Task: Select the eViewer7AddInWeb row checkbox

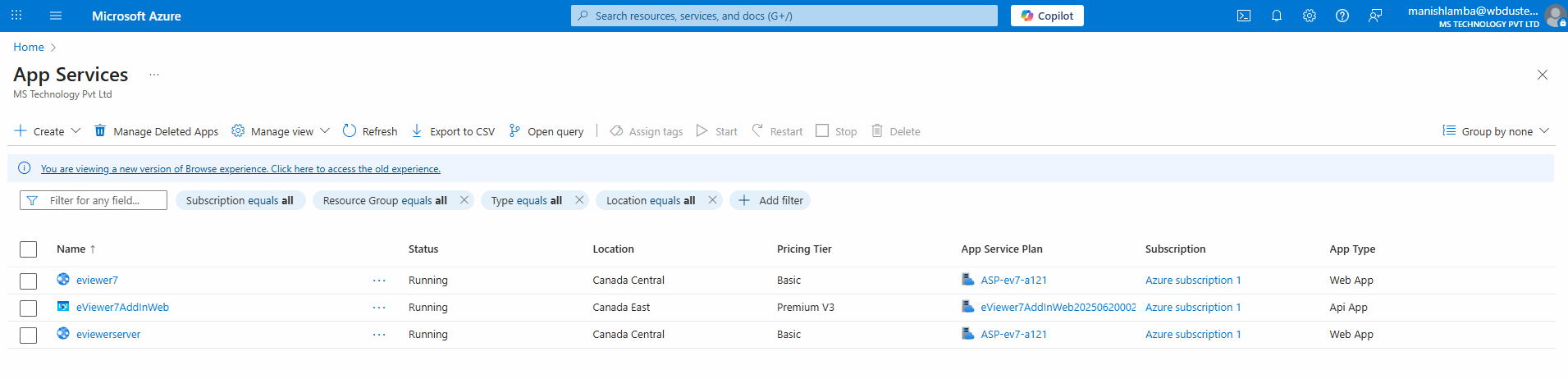Action: (x=29, y=308)
